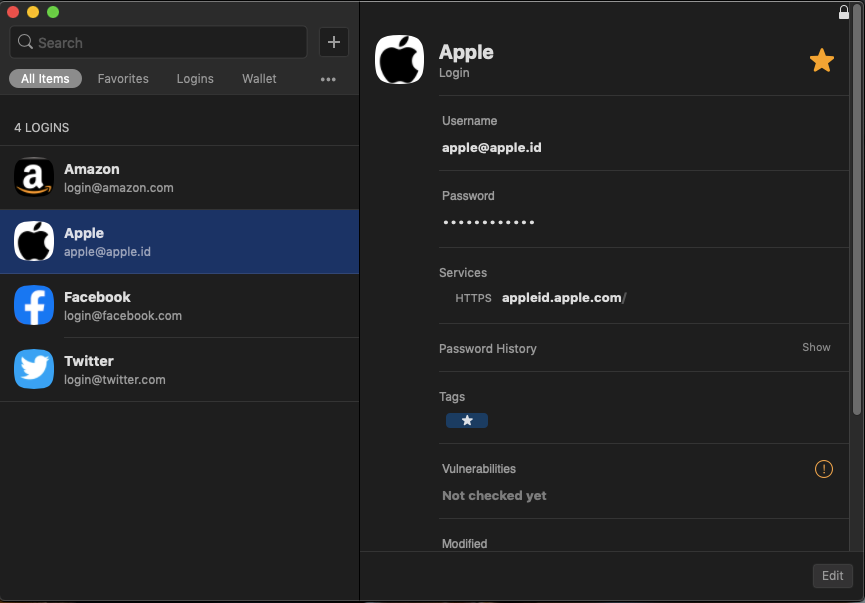Switch to the Favorites tab
This screenshot has width=865, height=603.
pyautogui.click(x=123, y=79)
